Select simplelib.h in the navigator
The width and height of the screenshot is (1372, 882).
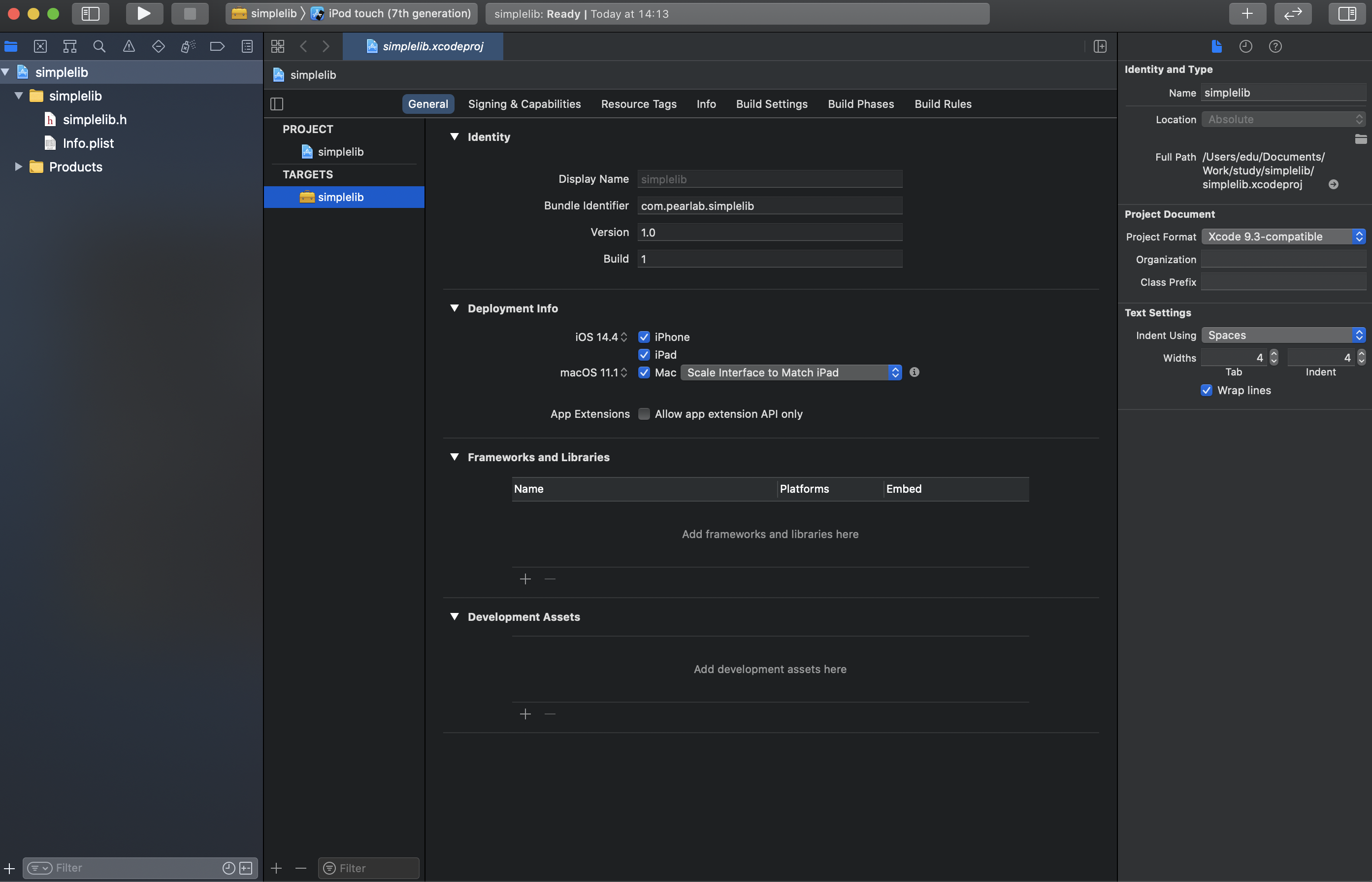pos(95,119)
